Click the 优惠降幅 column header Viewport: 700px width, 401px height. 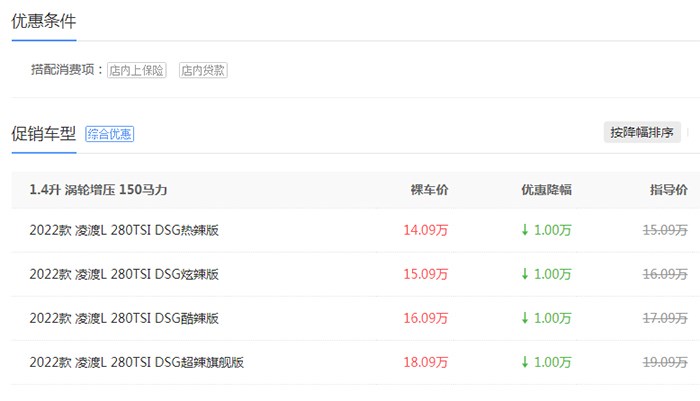click(x=546, y=190)
